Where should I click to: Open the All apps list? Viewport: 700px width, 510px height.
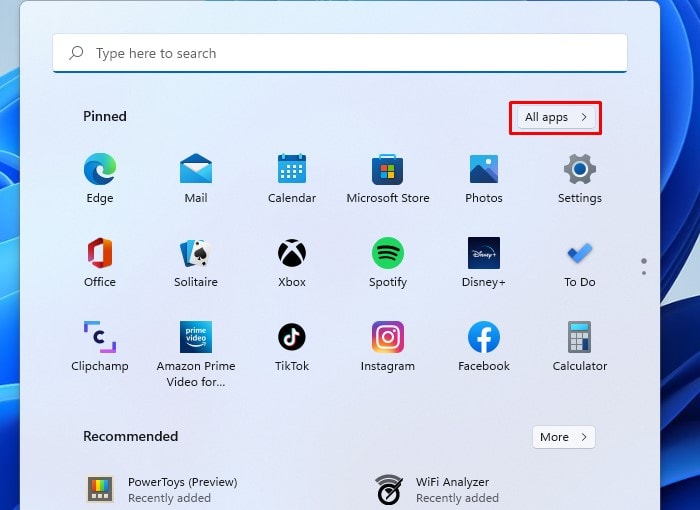(556, 117)
